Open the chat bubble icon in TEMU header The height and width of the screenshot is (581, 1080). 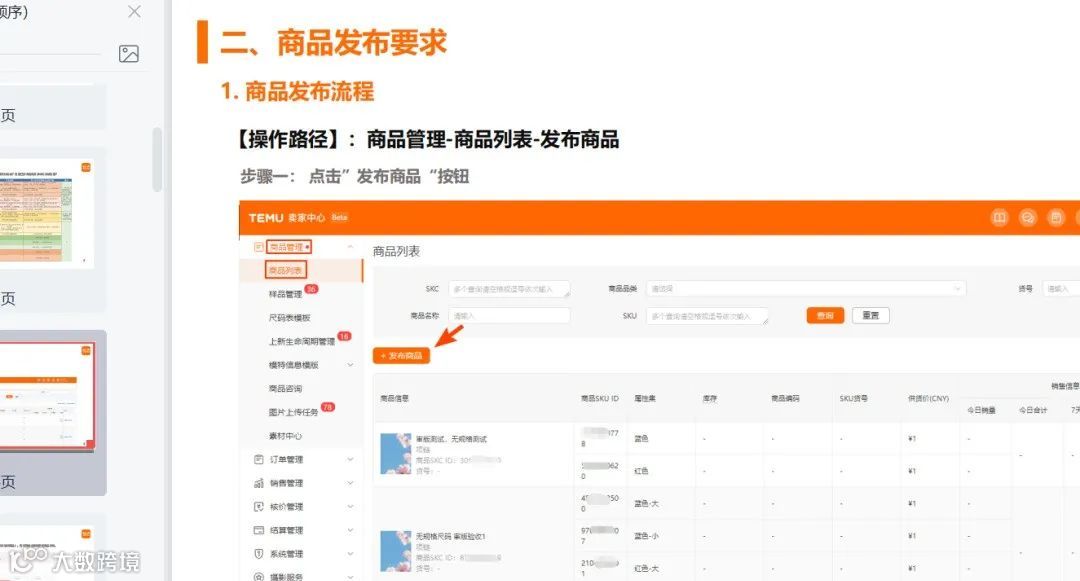click(1027, 218)
